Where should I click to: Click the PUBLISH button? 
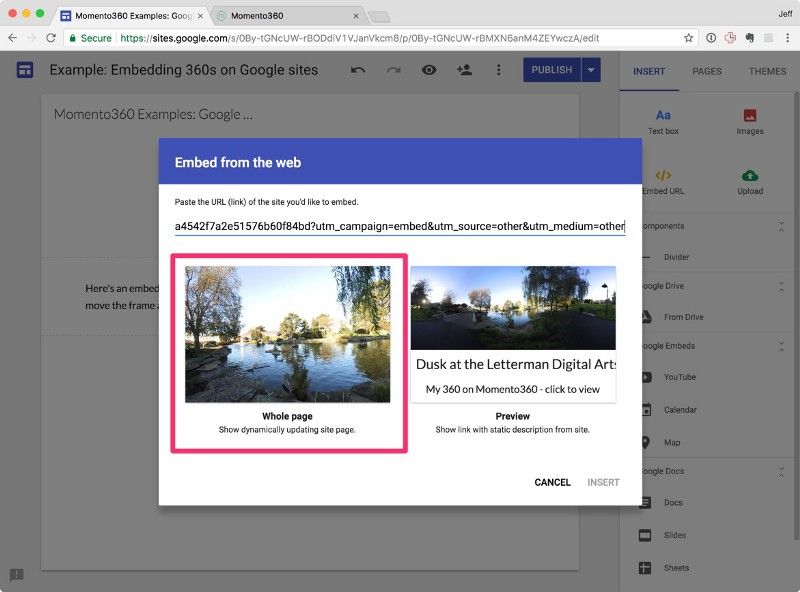(552, 70)
